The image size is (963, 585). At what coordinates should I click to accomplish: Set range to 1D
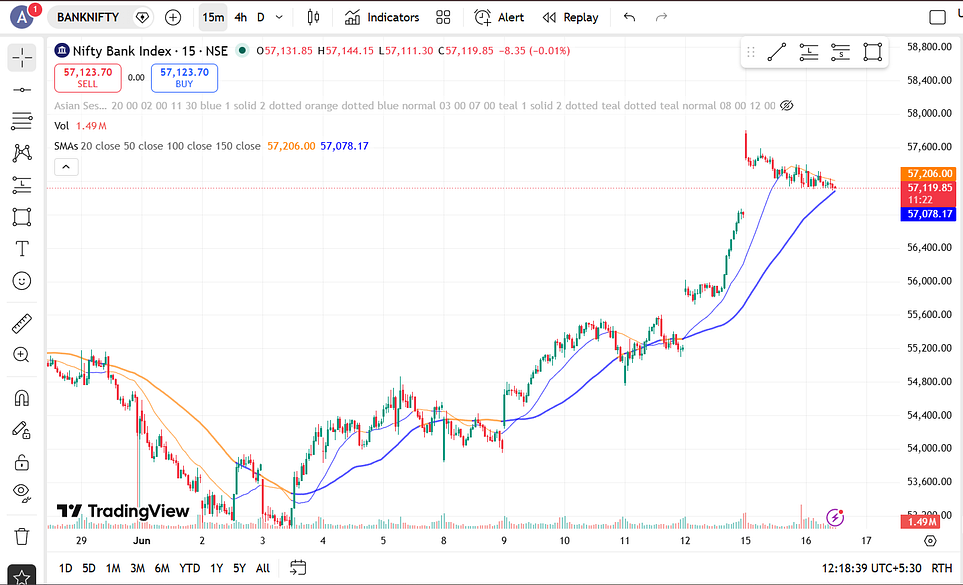tap(66, 568)
